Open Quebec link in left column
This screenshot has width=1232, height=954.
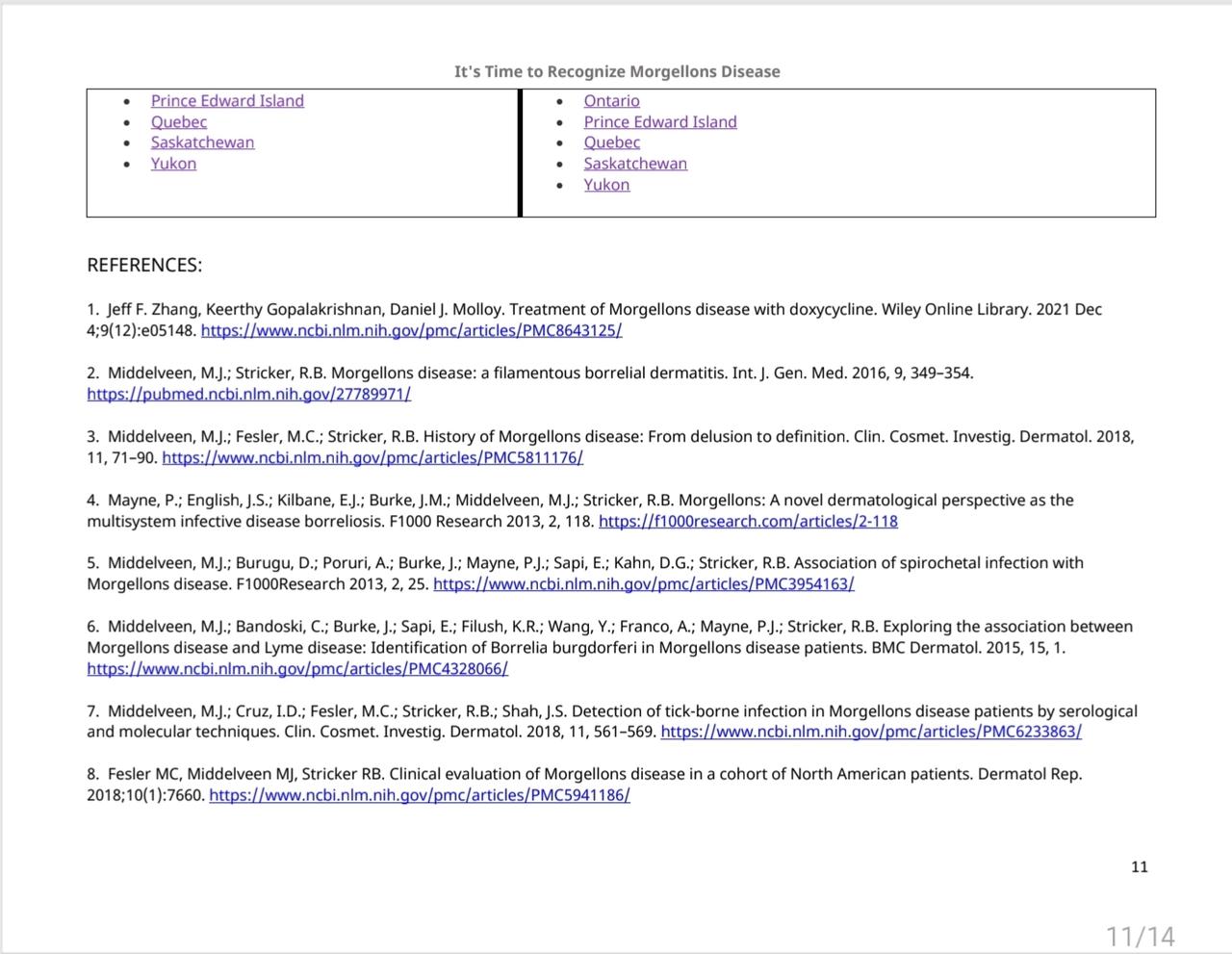point(179,121)
